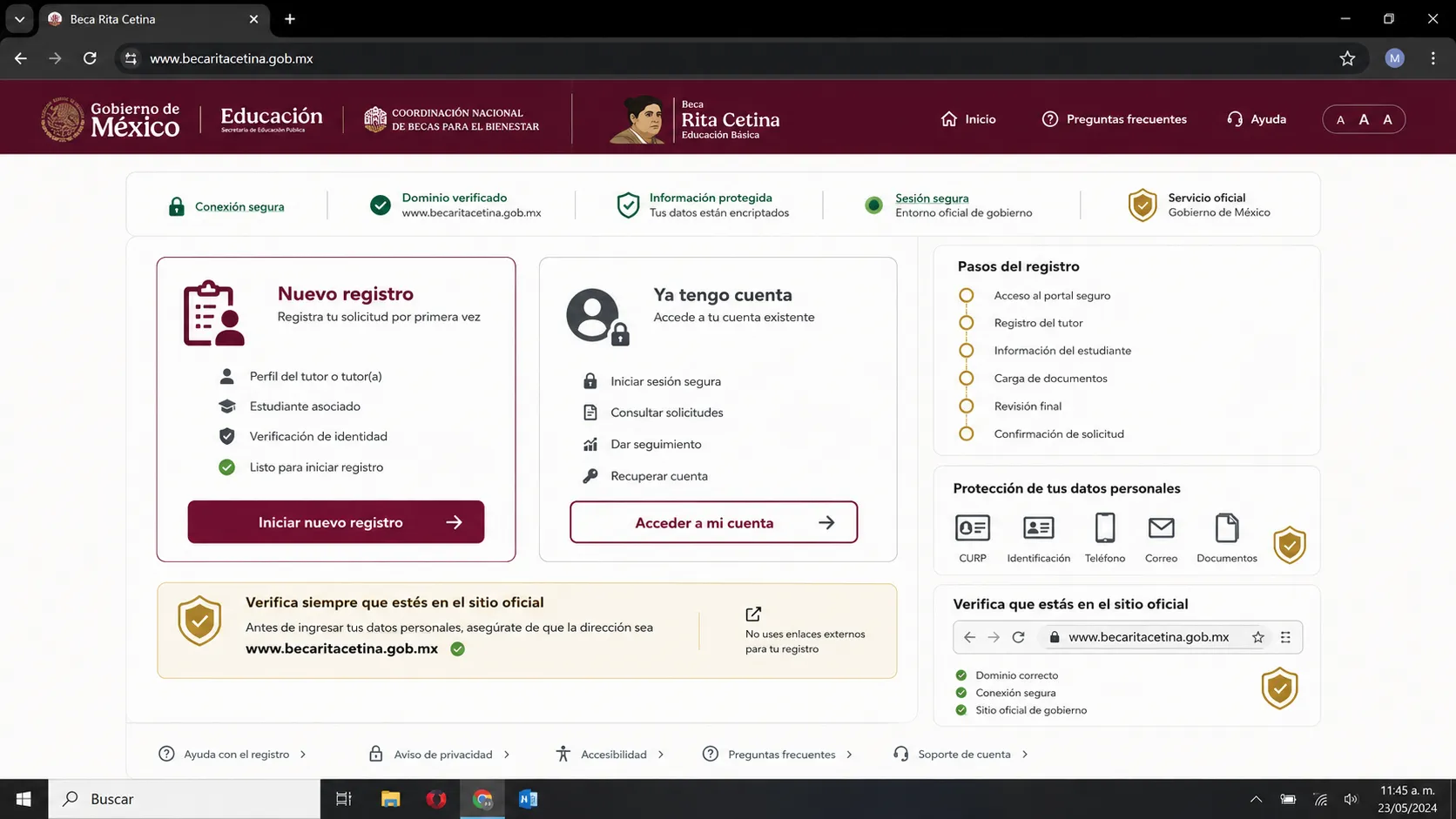The height and width of the screenshot is (819, 1456).
Task: Select the Revisión final step circle
Action: click(966, 406)
